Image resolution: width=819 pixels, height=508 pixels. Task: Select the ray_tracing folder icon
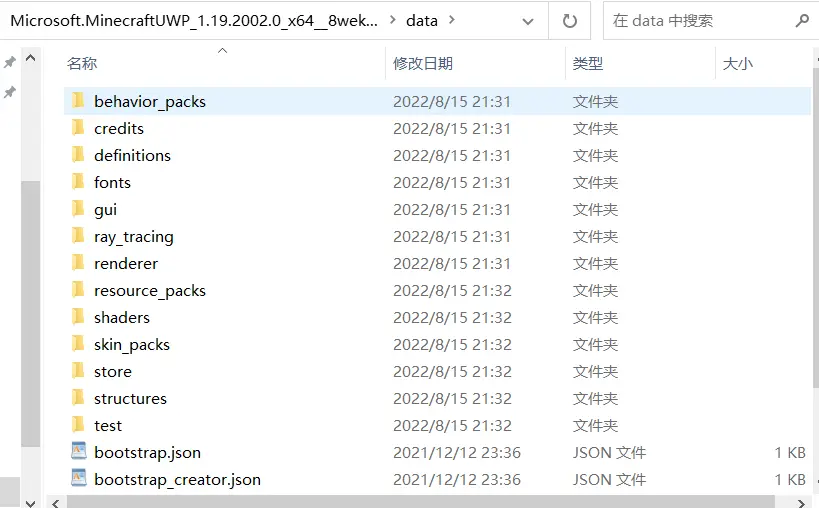(78, 235)
